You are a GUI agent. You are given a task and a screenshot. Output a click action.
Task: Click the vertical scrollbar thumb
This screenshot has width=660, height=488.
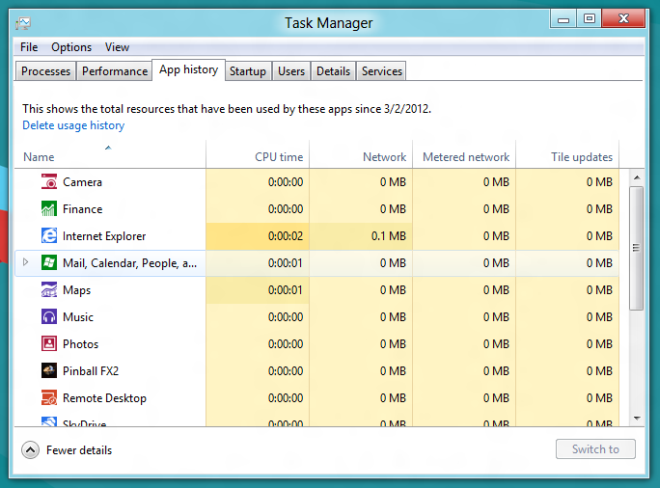[x=636, y=248]
